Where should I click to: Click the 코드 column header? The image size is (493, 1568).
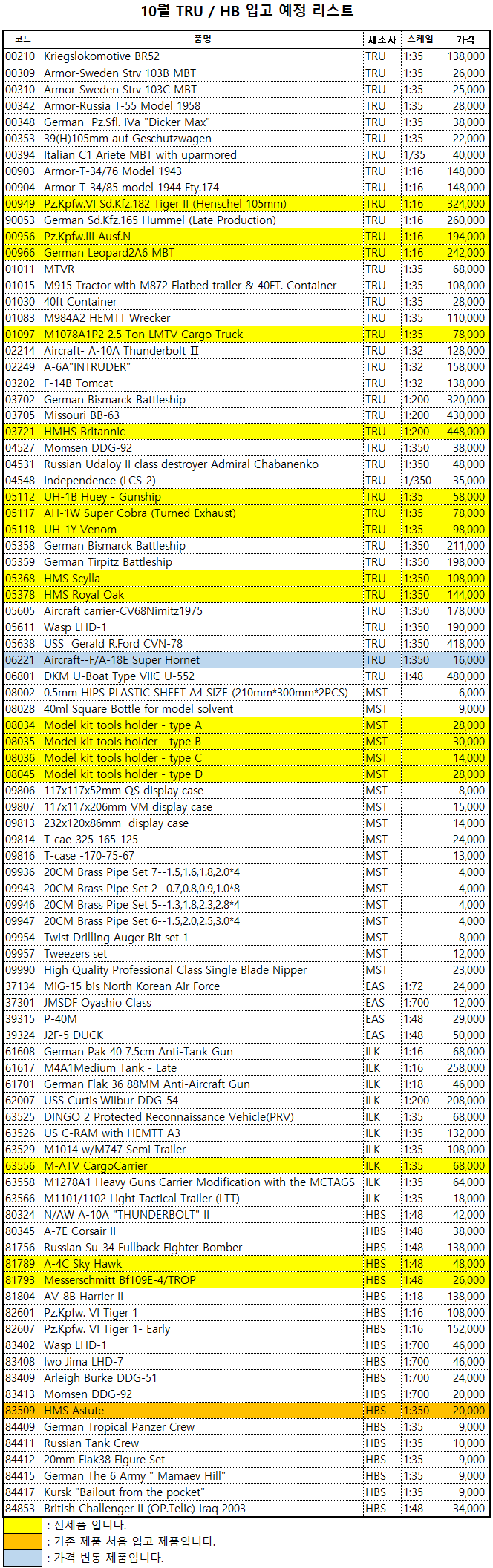click(22, 39)
